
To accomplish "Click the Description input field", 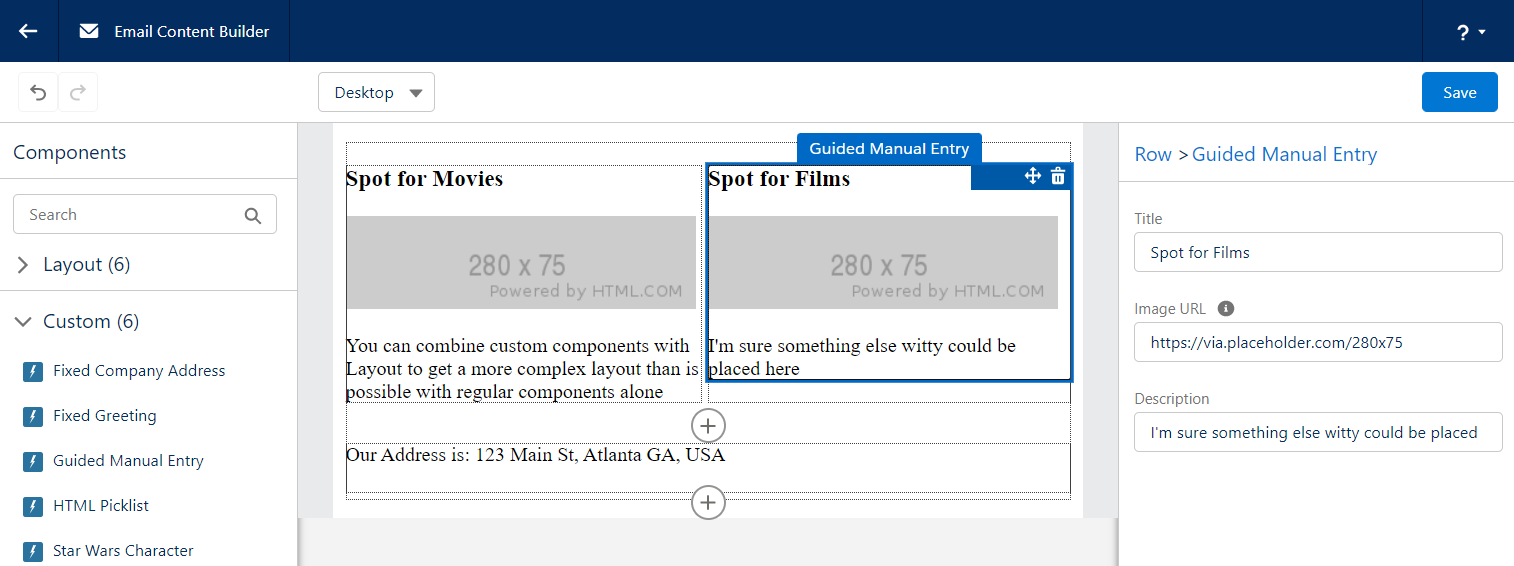I will (x=1318, y=432).
